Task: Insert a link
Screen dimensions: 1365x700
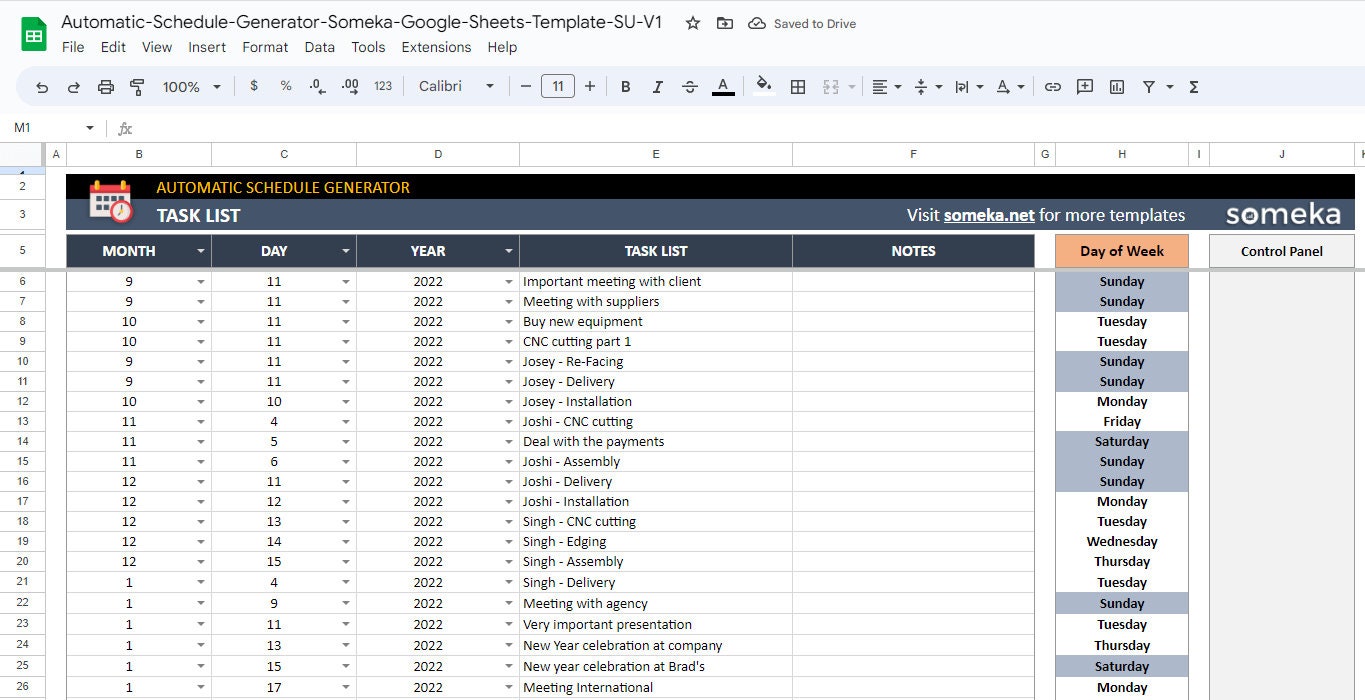Action: click(x=1052, y=86)
